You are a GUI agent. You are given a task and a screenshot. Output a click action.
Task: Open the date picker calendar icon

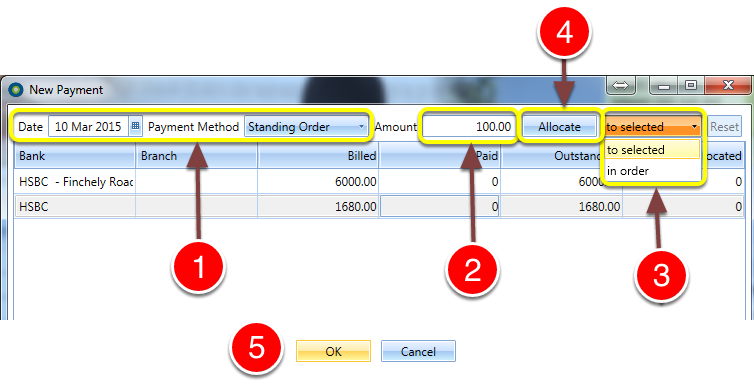coord(136,126)
